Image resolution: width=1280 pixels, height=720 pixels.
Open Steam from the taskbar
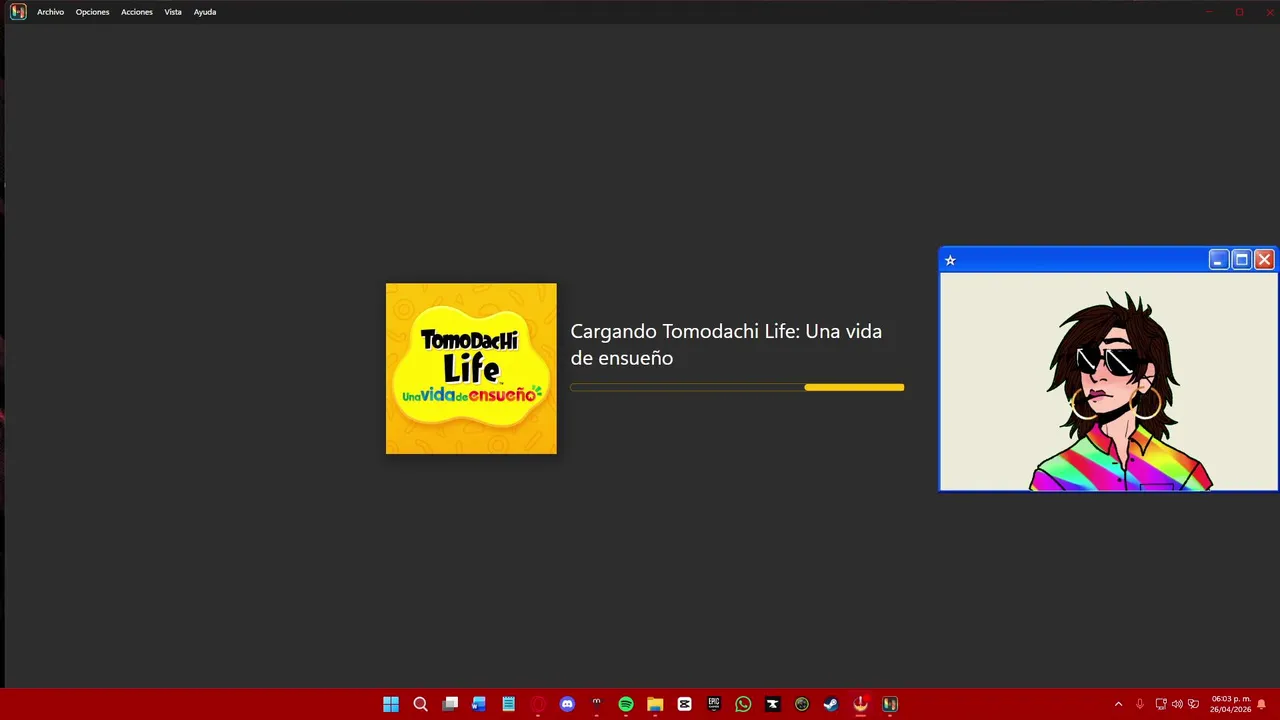pos(831,704)
